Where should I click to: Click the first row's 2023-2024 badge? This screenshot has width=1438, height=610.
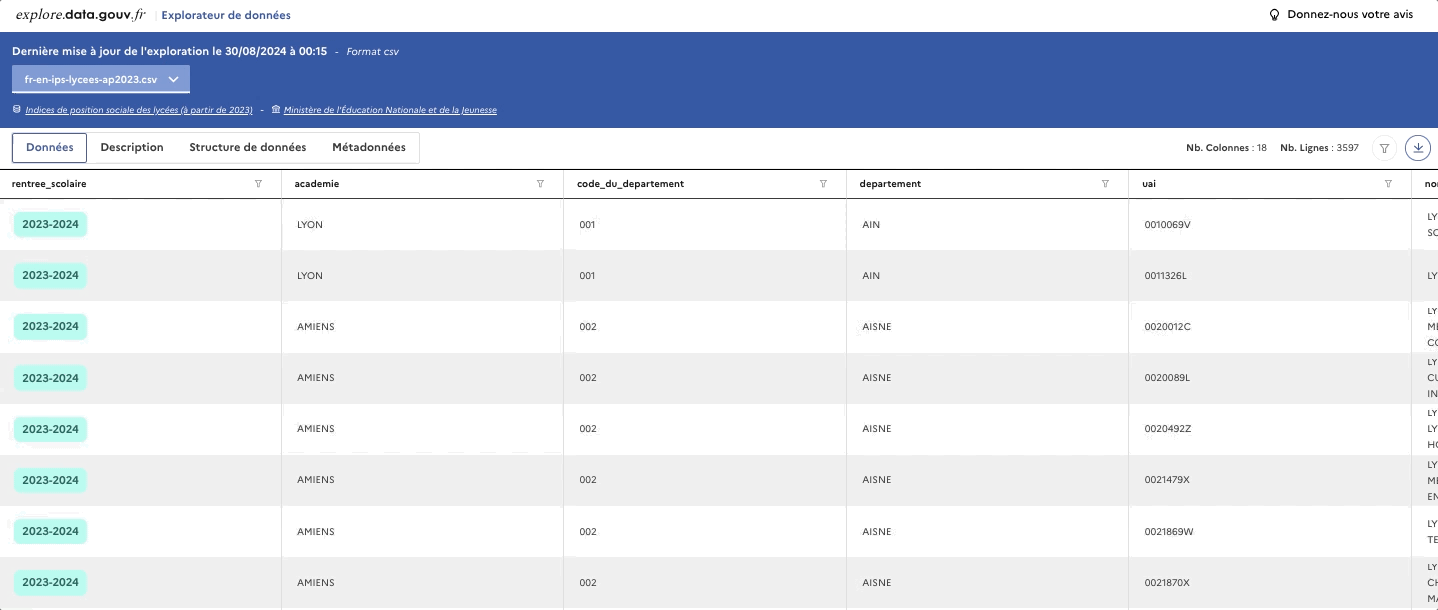coord(50,224)
